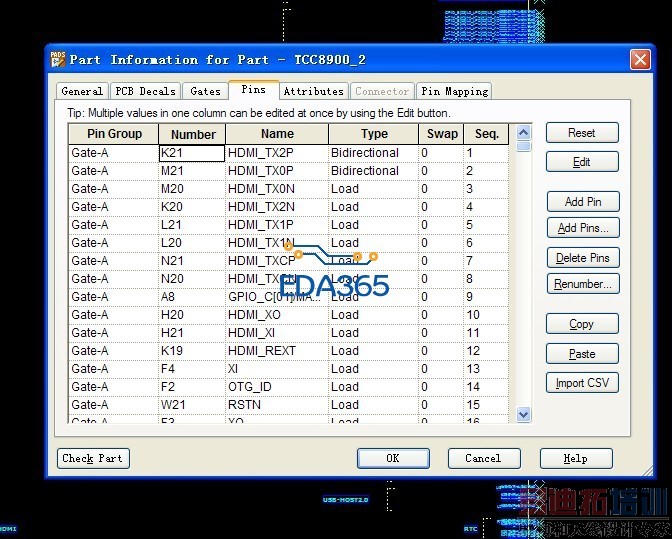Select the H21 number cell
Viewport: 672px width, 539px height.
click(x=192, y=333)
